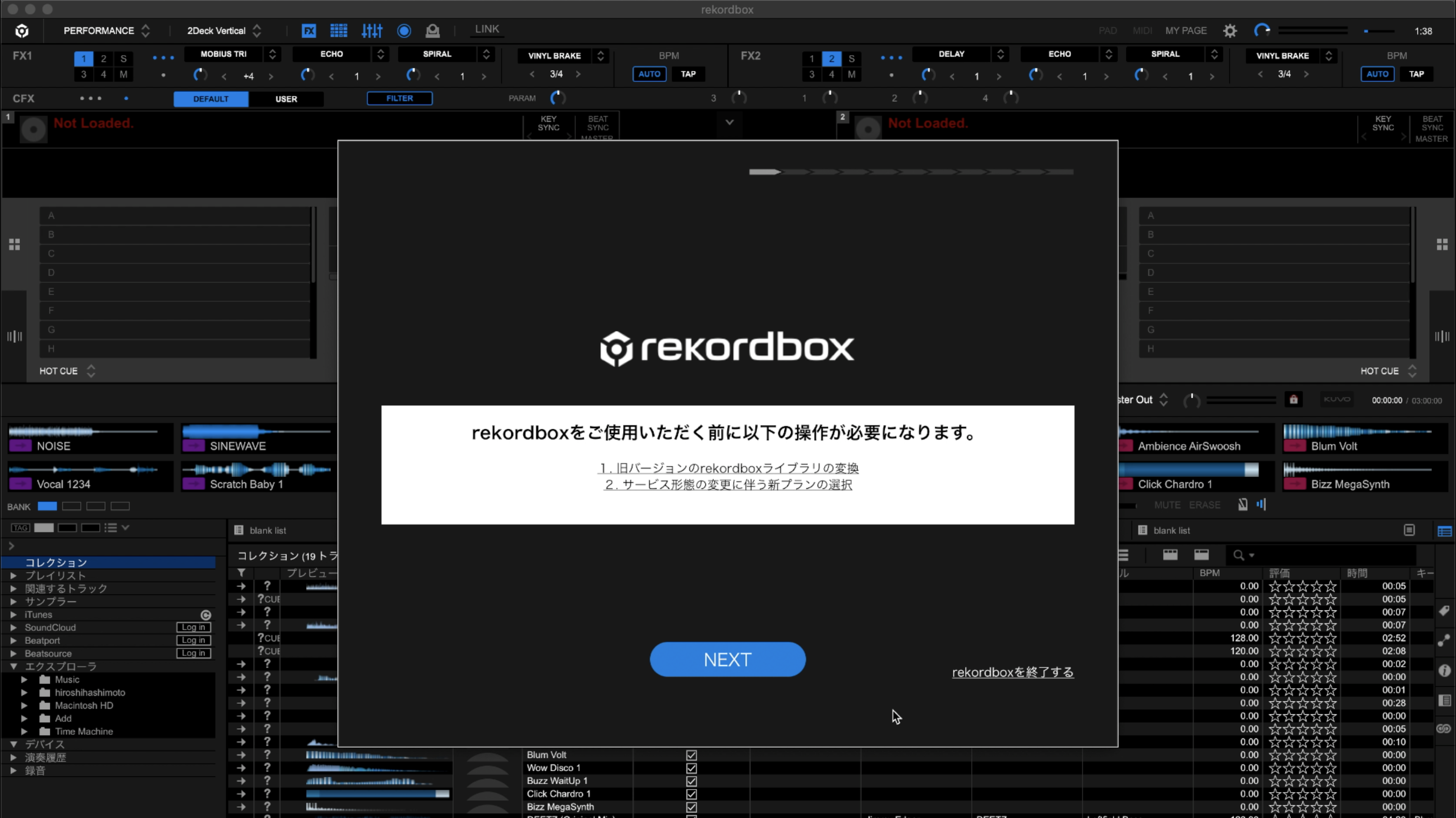Open settings gear icon

pos(1230,30)
